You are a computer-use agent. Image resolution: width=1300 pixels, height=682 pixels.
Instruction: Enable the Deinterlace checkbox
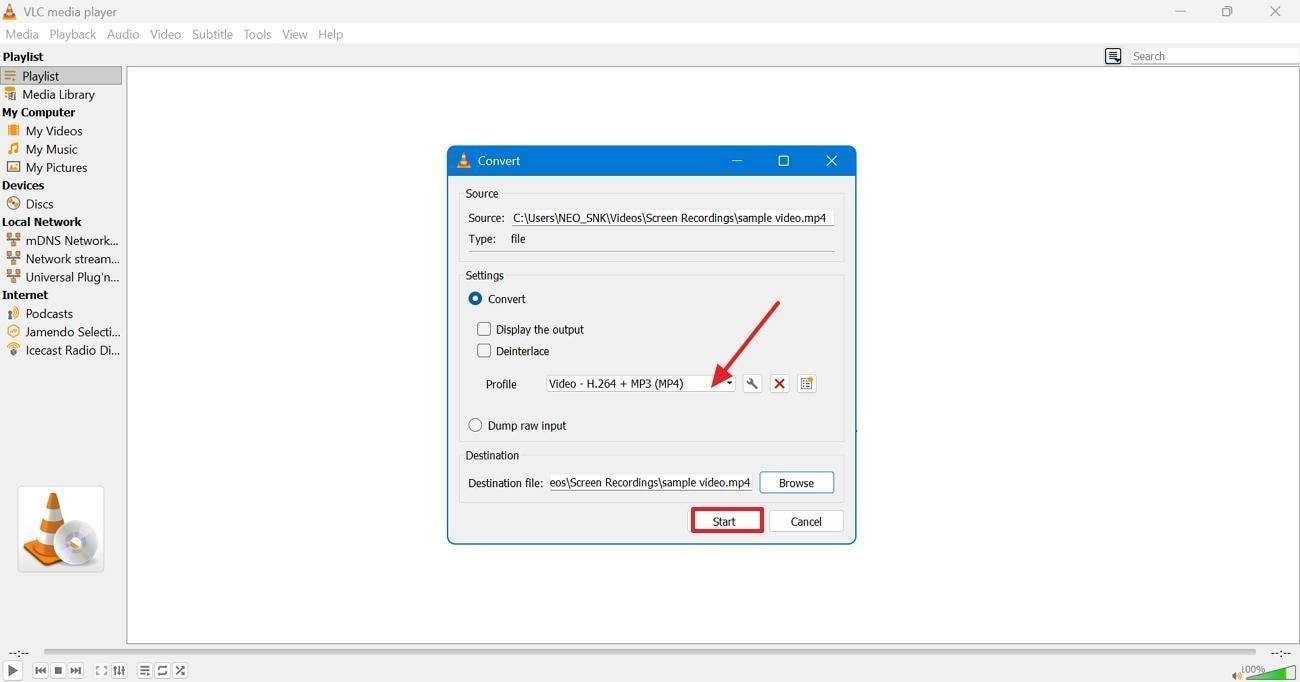(x=484, y=350)
